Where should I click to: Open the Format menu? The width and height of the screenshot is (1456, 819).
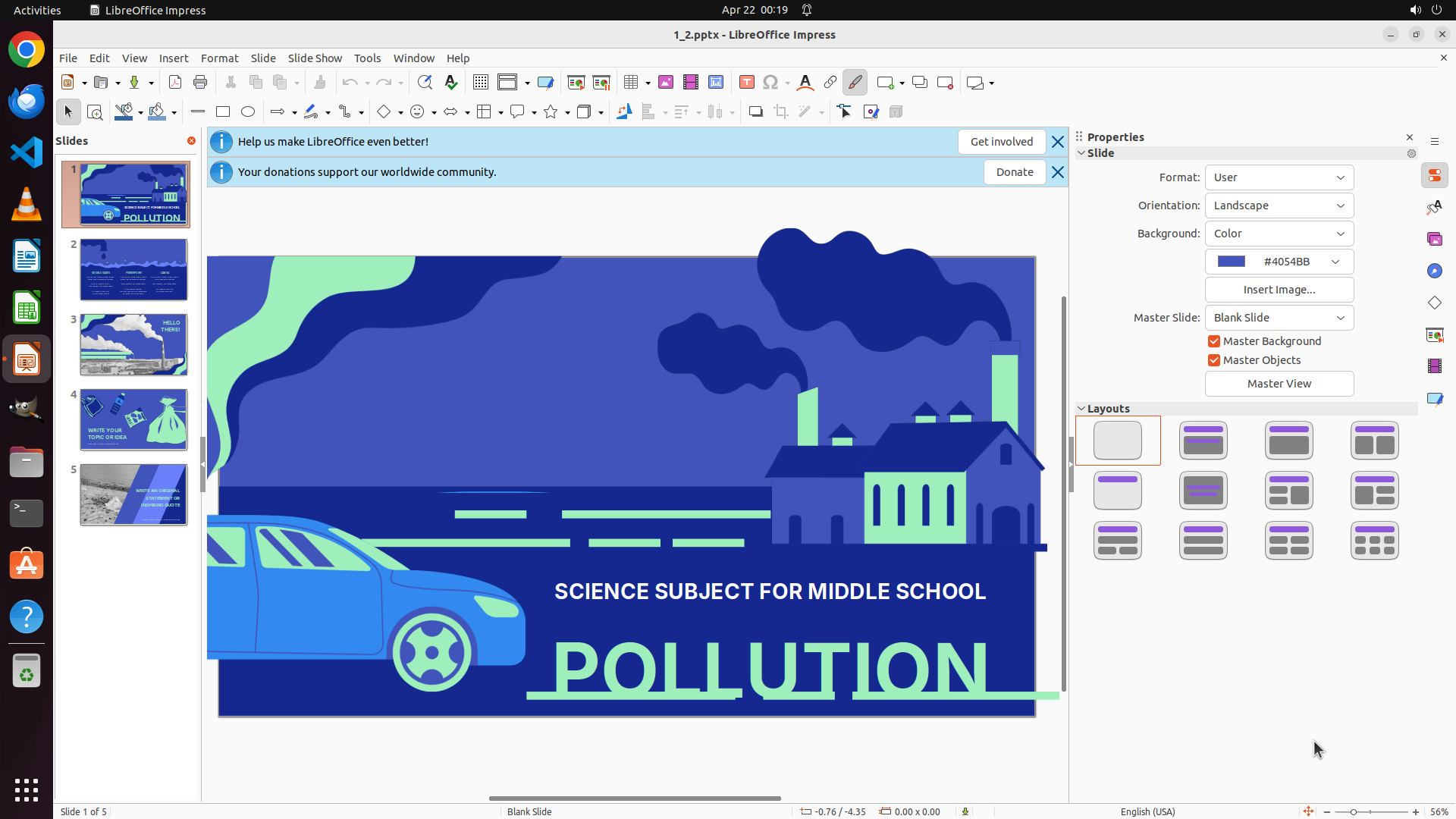point(219,58)
